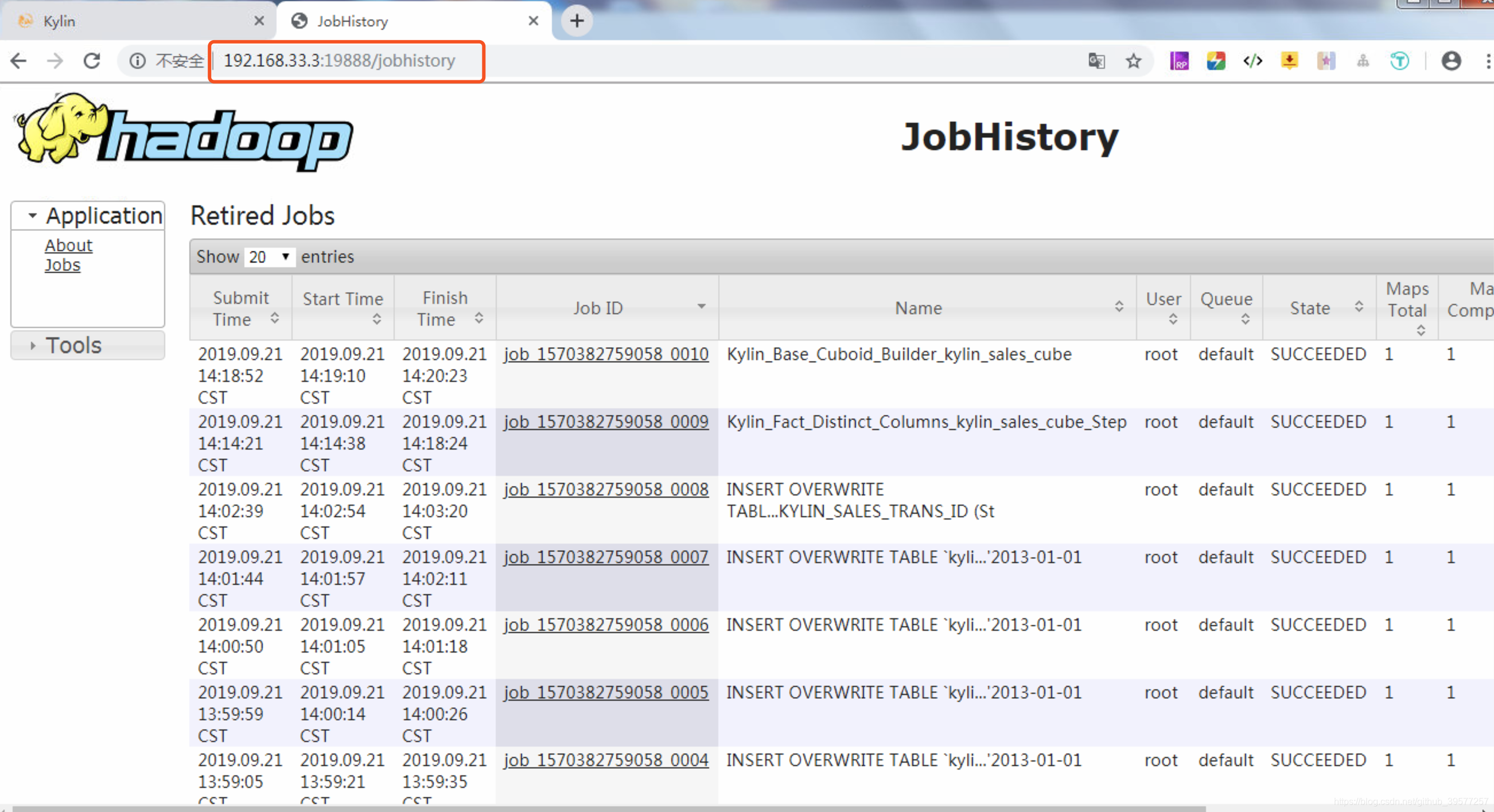Image resolution: width=1494 pixels, height=812 pixels.
Task: Open the teal T extension icon
Action: click(1399, 61)
